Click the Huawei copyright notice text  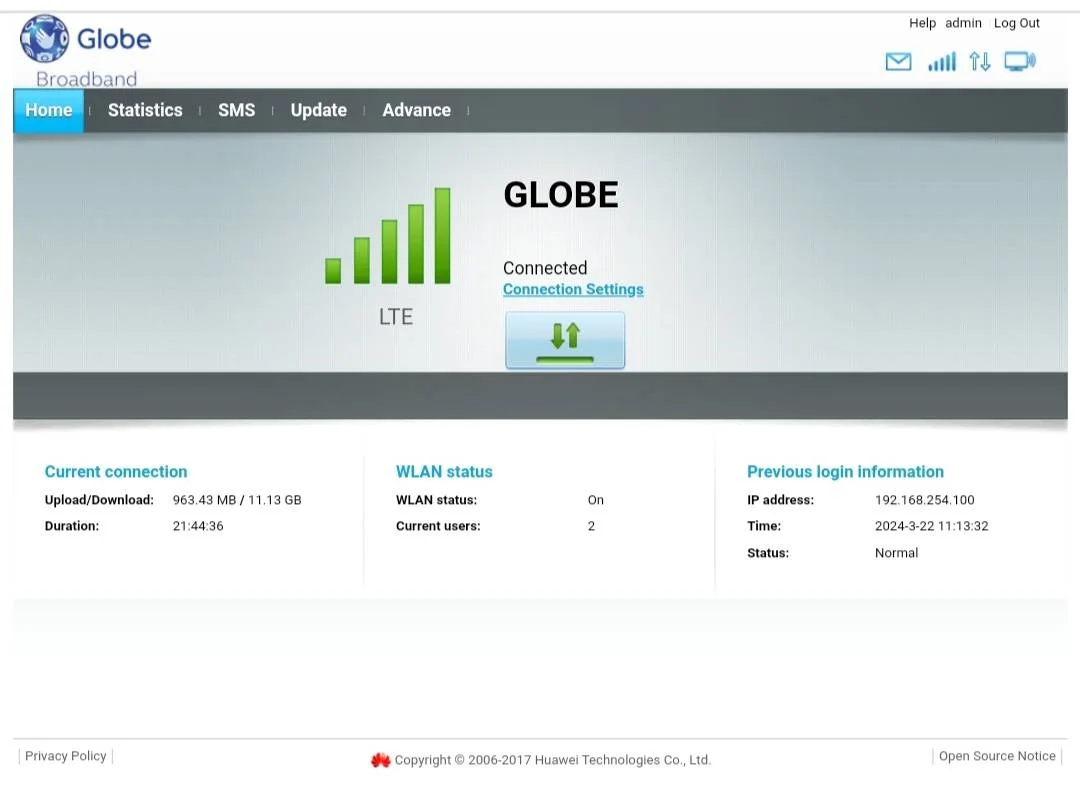pos(552,760)
